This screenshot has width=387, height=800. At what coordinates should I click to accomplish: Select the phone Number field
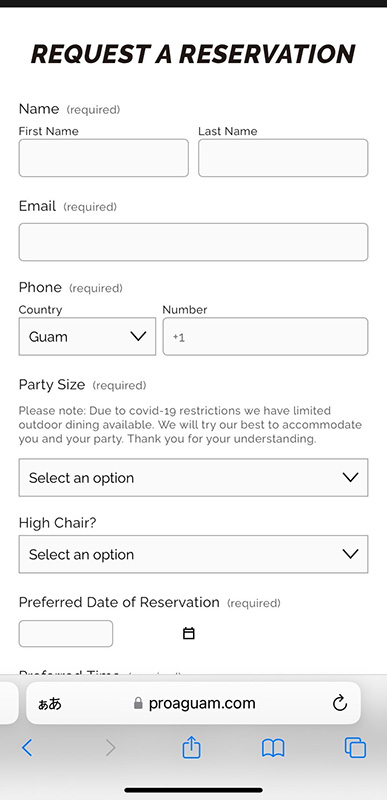click(x=265, y=336)
